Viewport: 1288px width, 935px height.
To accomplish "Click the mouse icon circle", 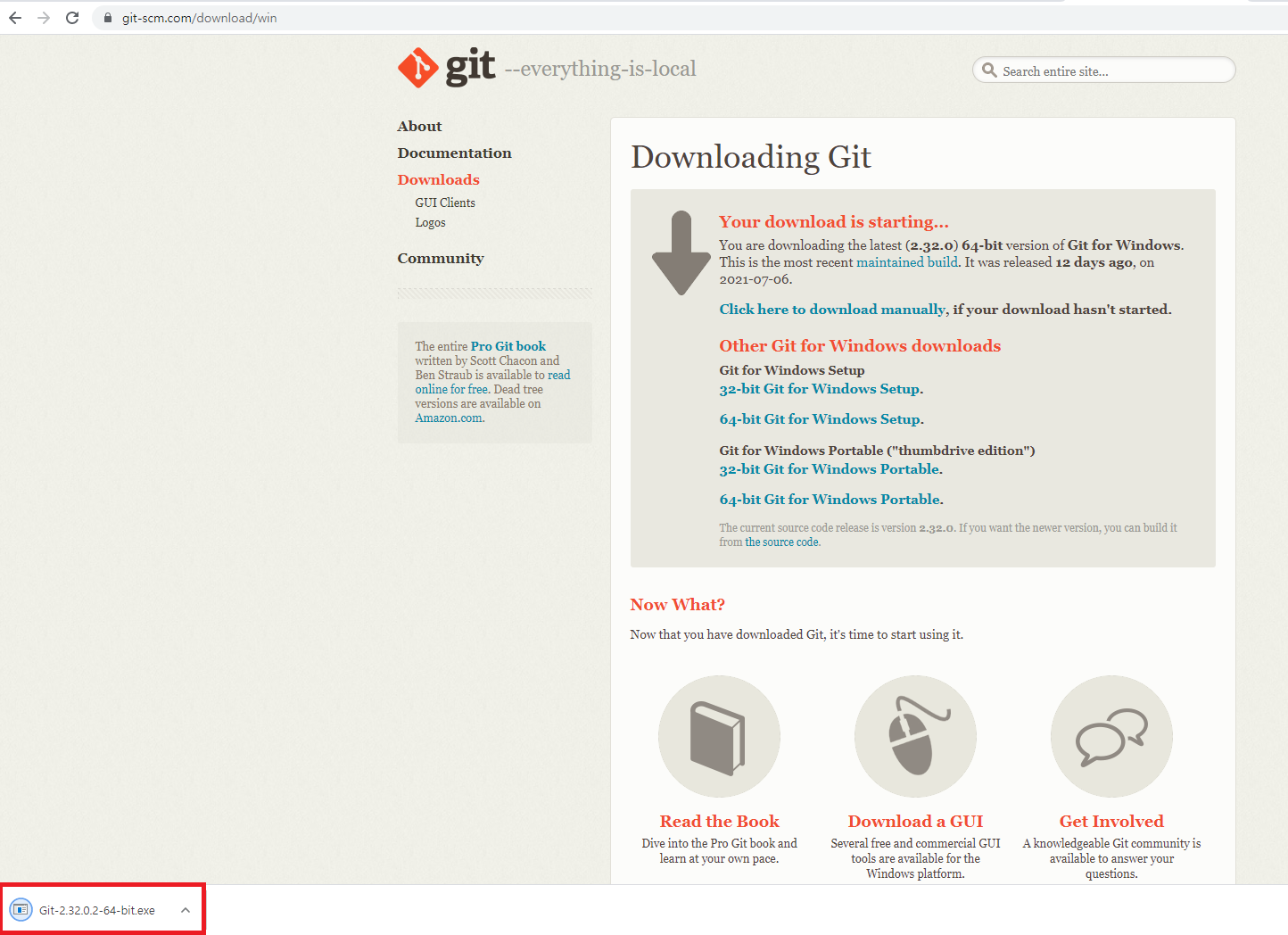I will (915, 736).
